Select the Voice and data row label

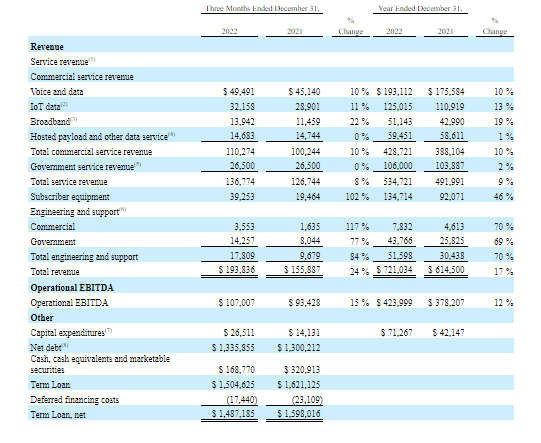pyautogui.click(x=57, y=92)
